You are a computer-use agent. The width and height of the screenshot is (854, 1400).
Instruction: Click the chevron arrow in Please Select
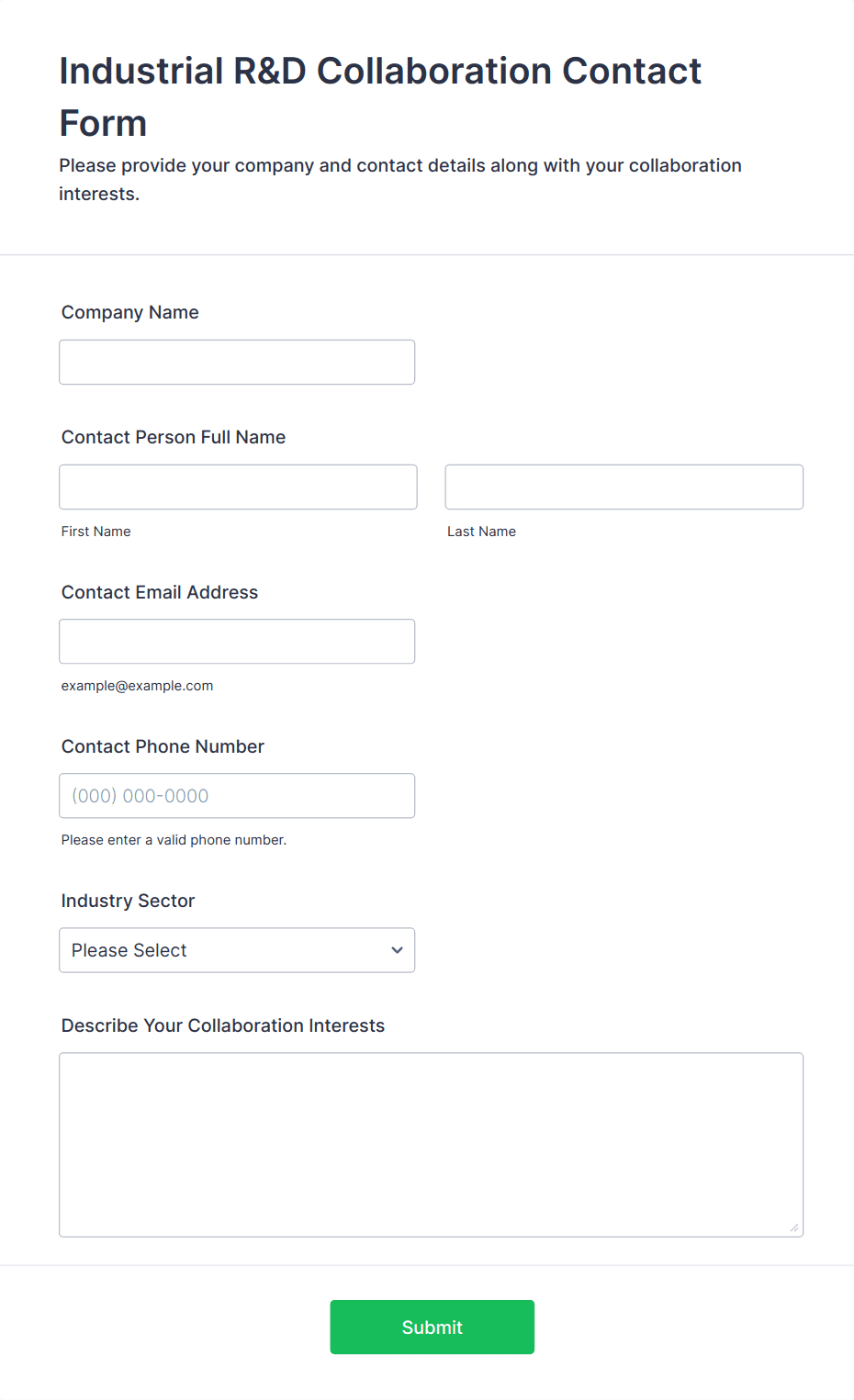[x=397, y=950]
